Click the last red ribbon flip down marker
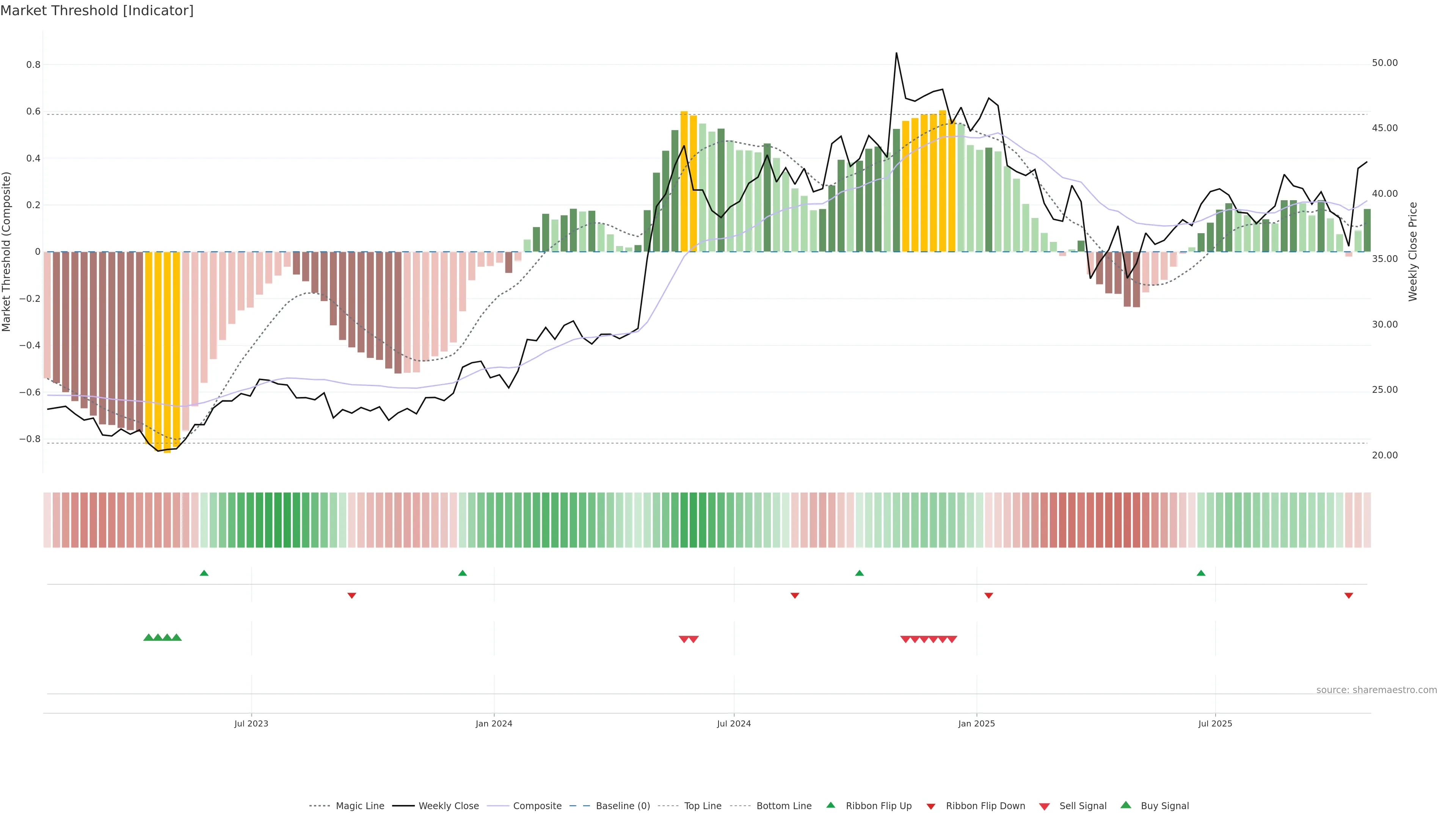1456x819 pixels. [x=1349, y=595]
